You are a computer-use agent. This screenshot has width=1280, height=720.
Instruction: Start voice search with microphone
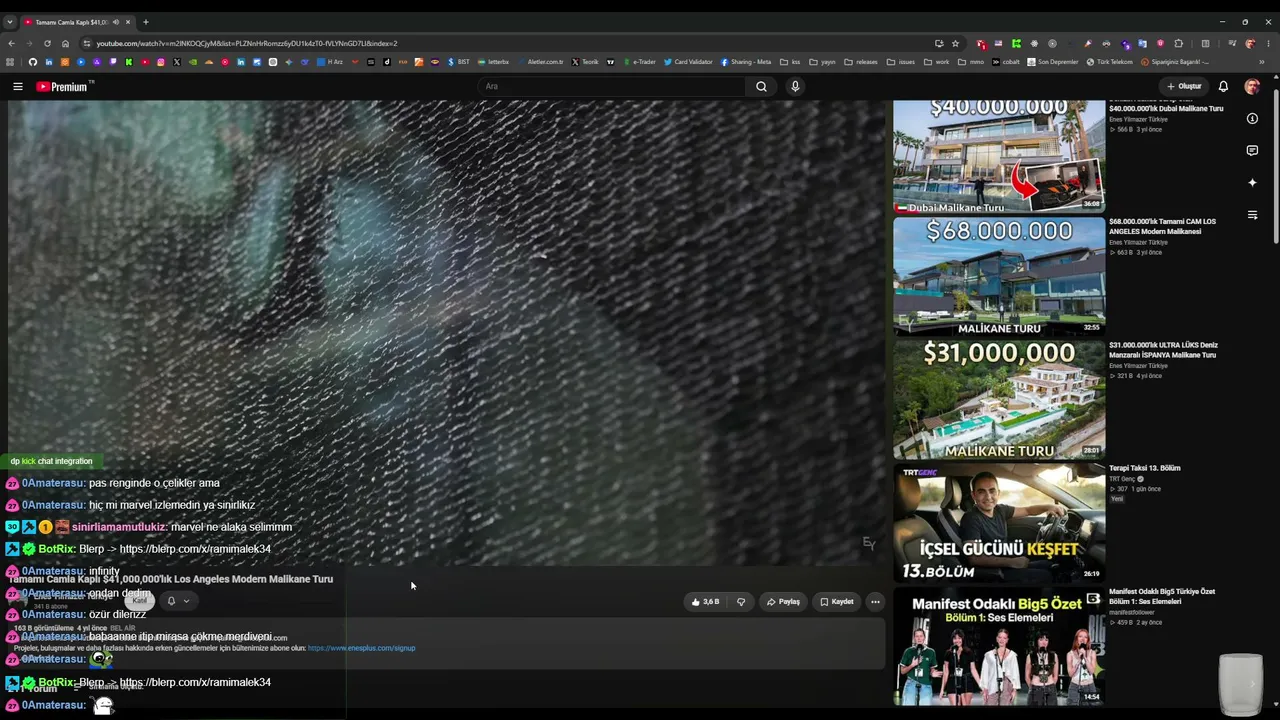[795, 87]
